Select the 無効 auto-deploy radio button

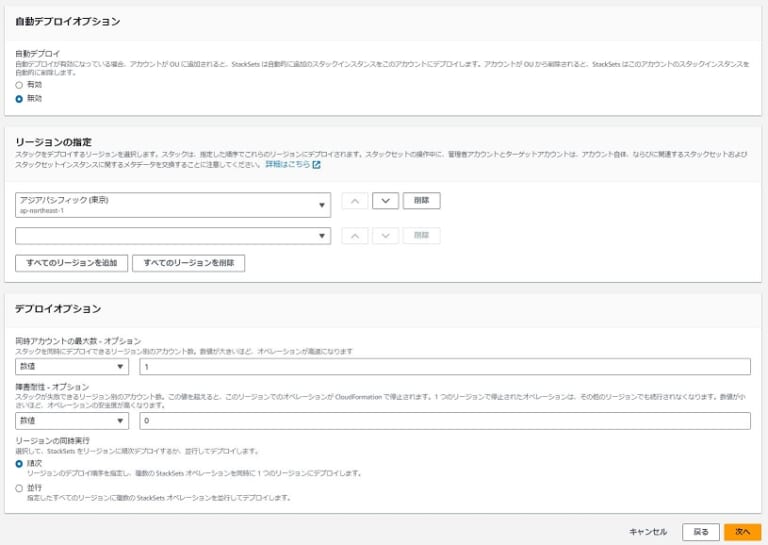pyautogui.click(x=19, y=99)
